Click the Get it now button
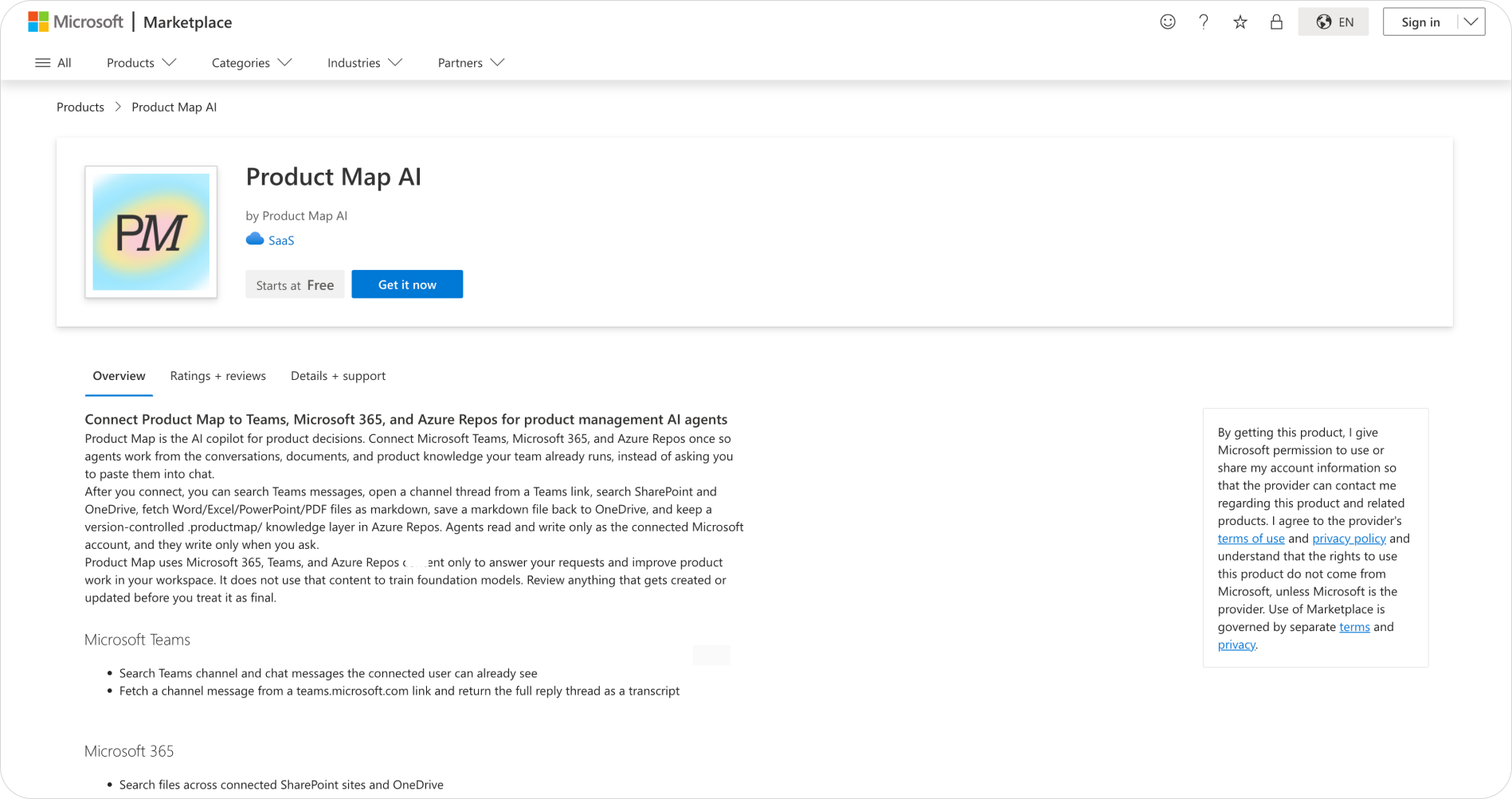 tap(407, 284)
